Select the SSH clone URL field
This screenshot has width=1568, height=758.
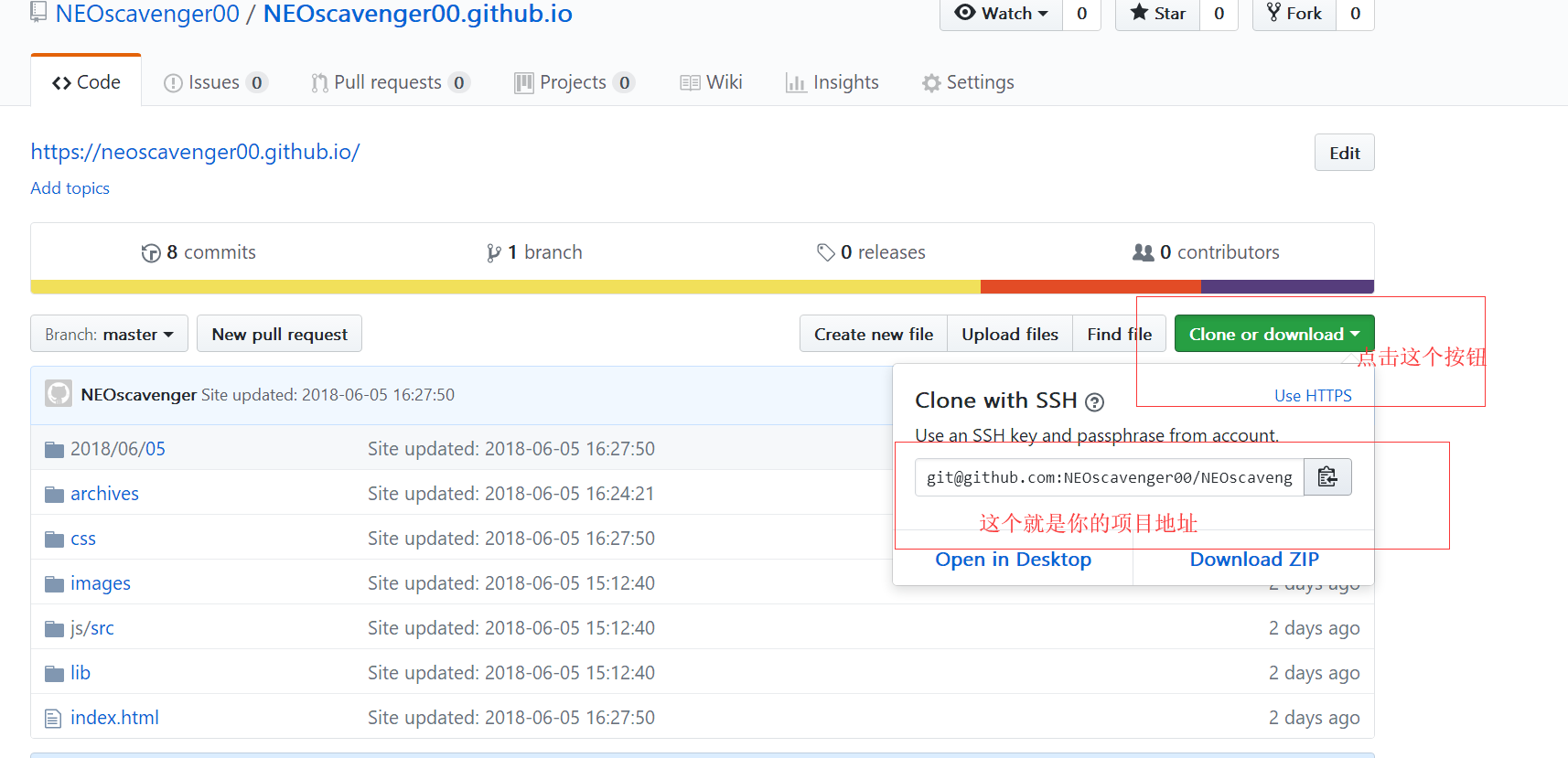point(1110,477)
